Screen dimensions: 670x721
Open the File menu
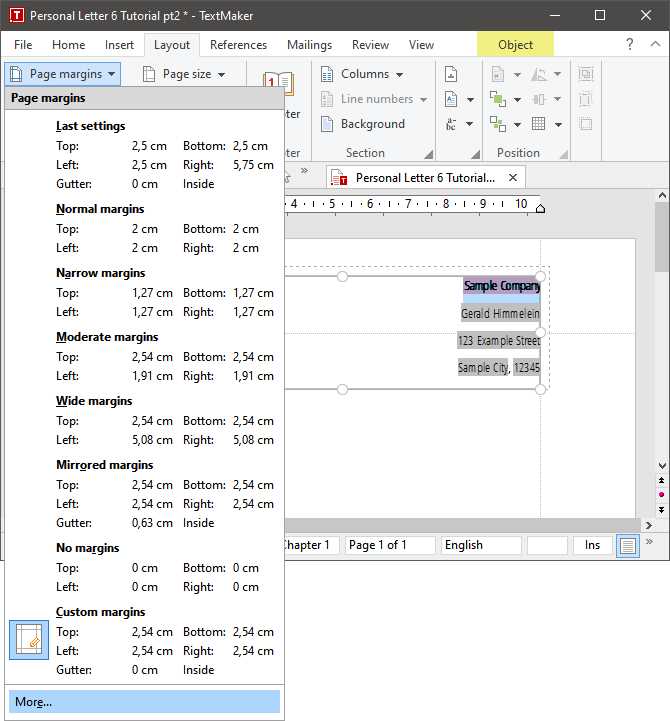pyautogui.click(x=23, y=45)
